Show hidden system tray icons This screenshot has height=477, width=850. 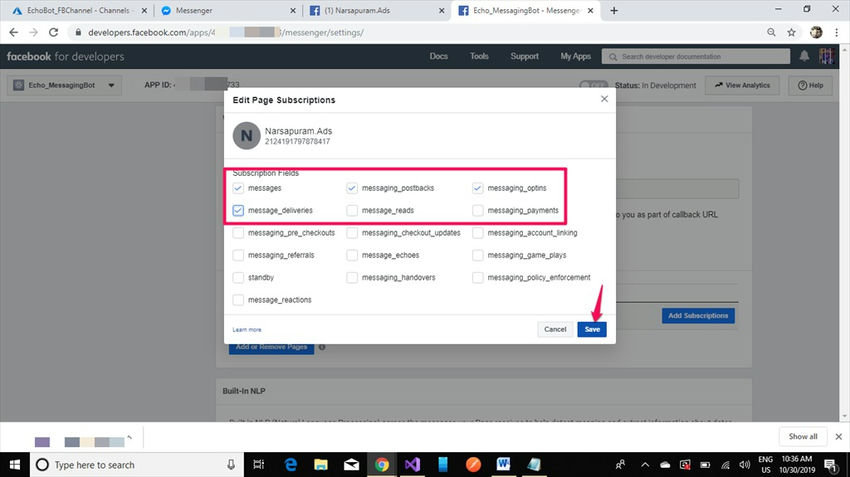tap(645, 465)
